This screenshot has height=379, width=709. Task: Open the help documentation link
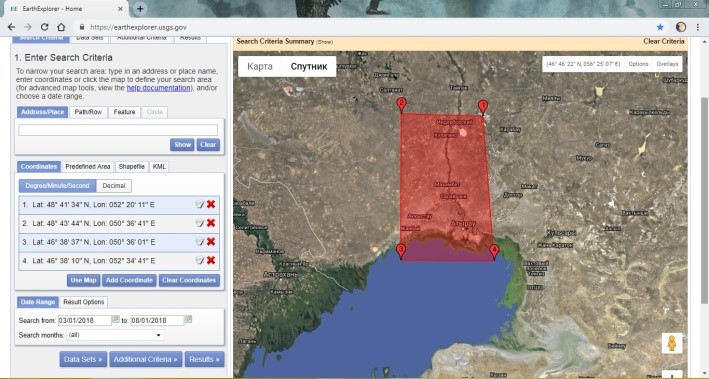tap(158, 88)
